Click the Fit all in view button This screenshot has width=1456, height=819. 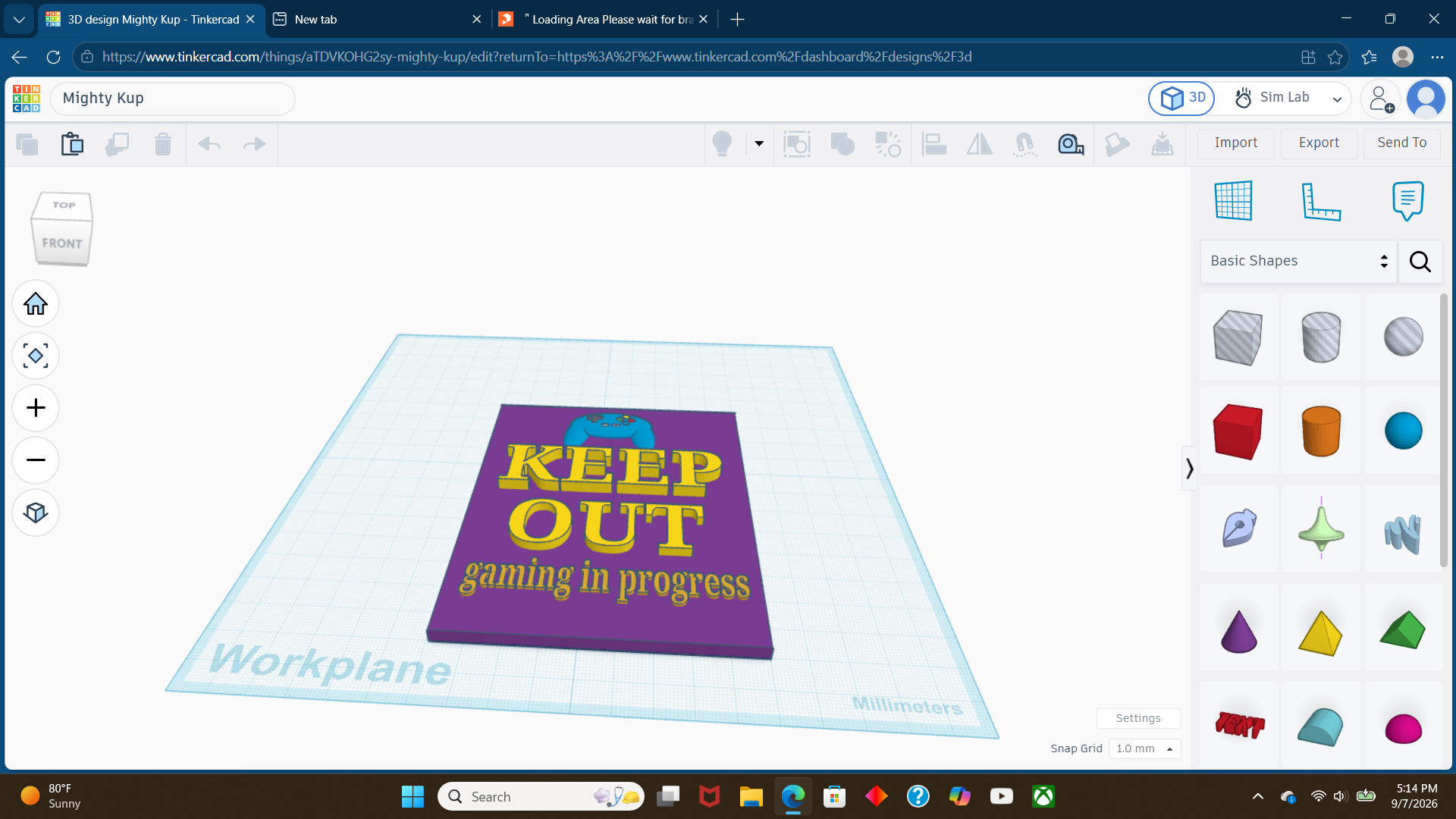(36, 356)
